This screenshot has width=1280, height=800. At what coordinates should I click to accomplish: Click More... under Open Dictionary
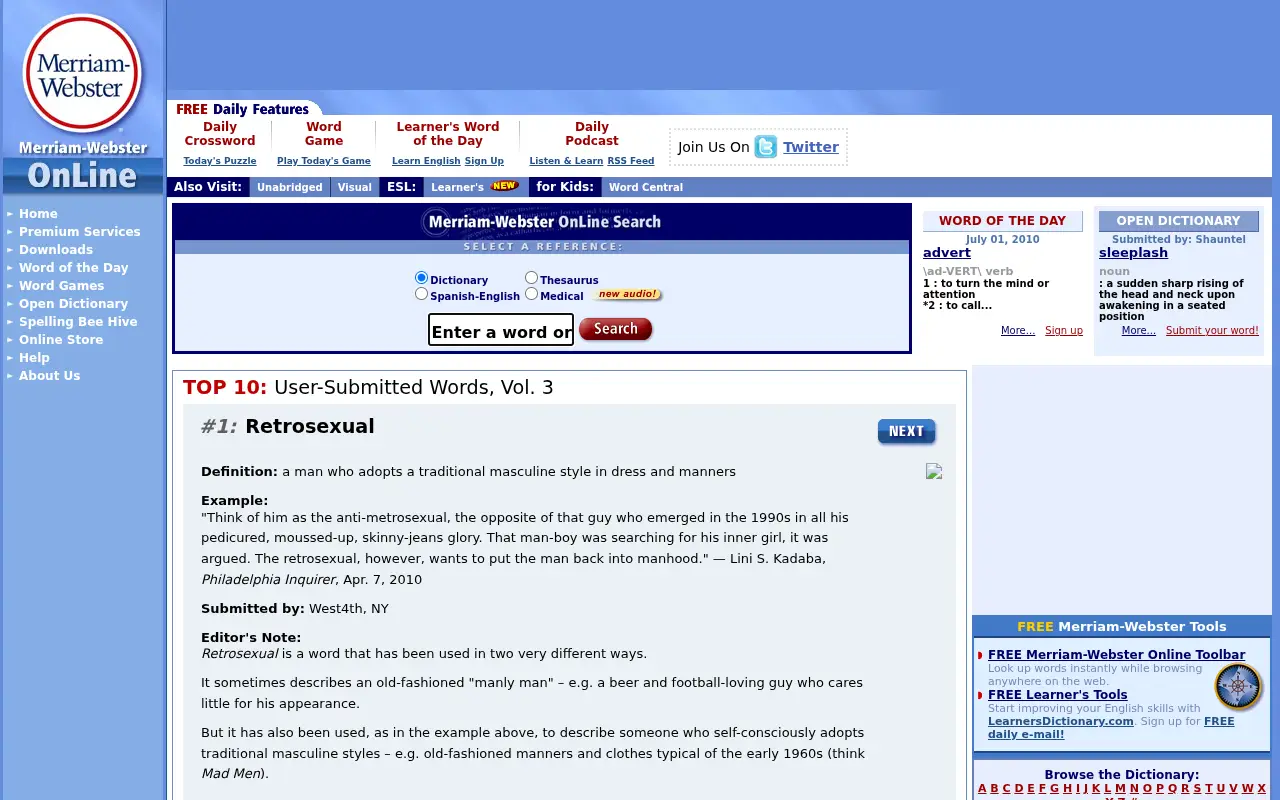pyautogui.click(x=1139, y=331)
